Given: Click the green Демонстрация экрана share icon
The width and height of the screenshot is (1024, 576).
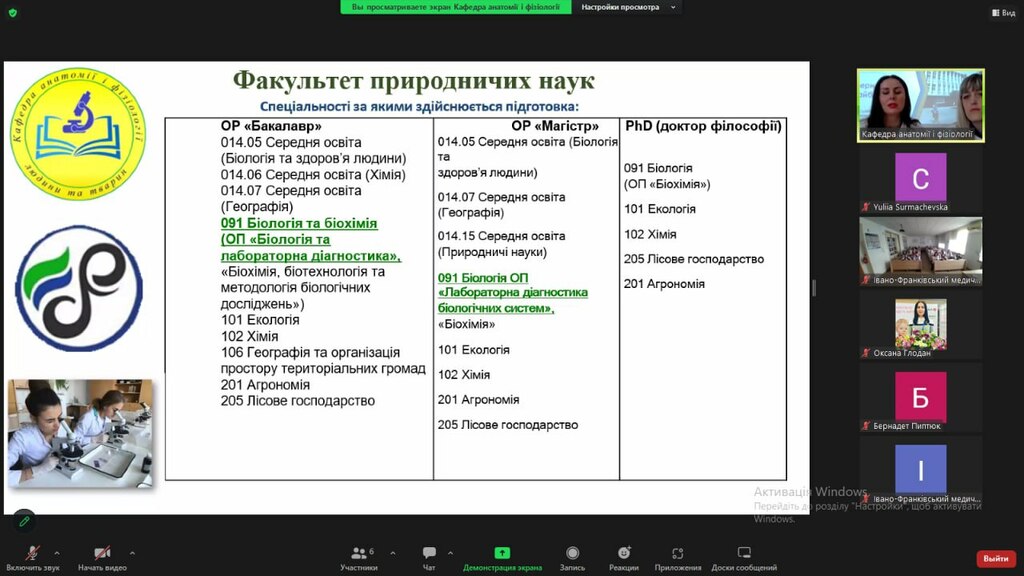Looking at the screenshot, I should coord(502,553).
